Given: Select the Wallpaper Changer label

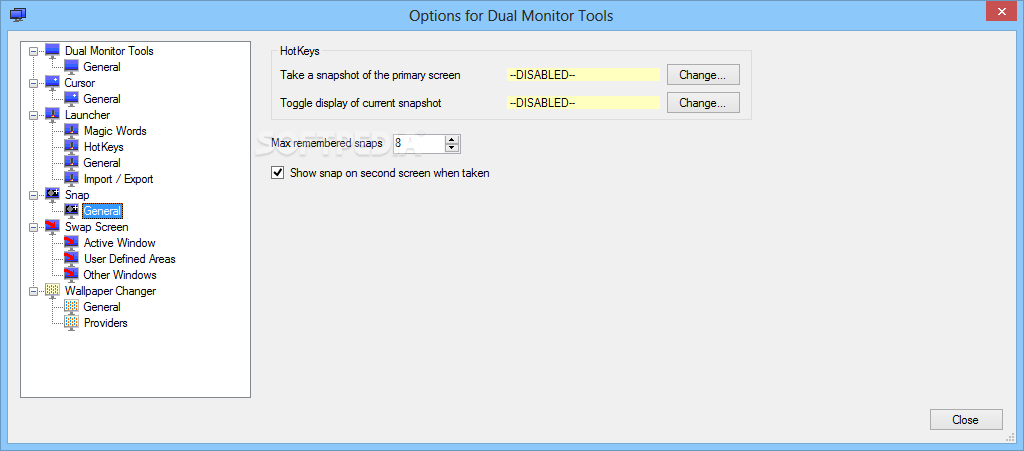Looking at the screenshot, I should tap(110, 291).
